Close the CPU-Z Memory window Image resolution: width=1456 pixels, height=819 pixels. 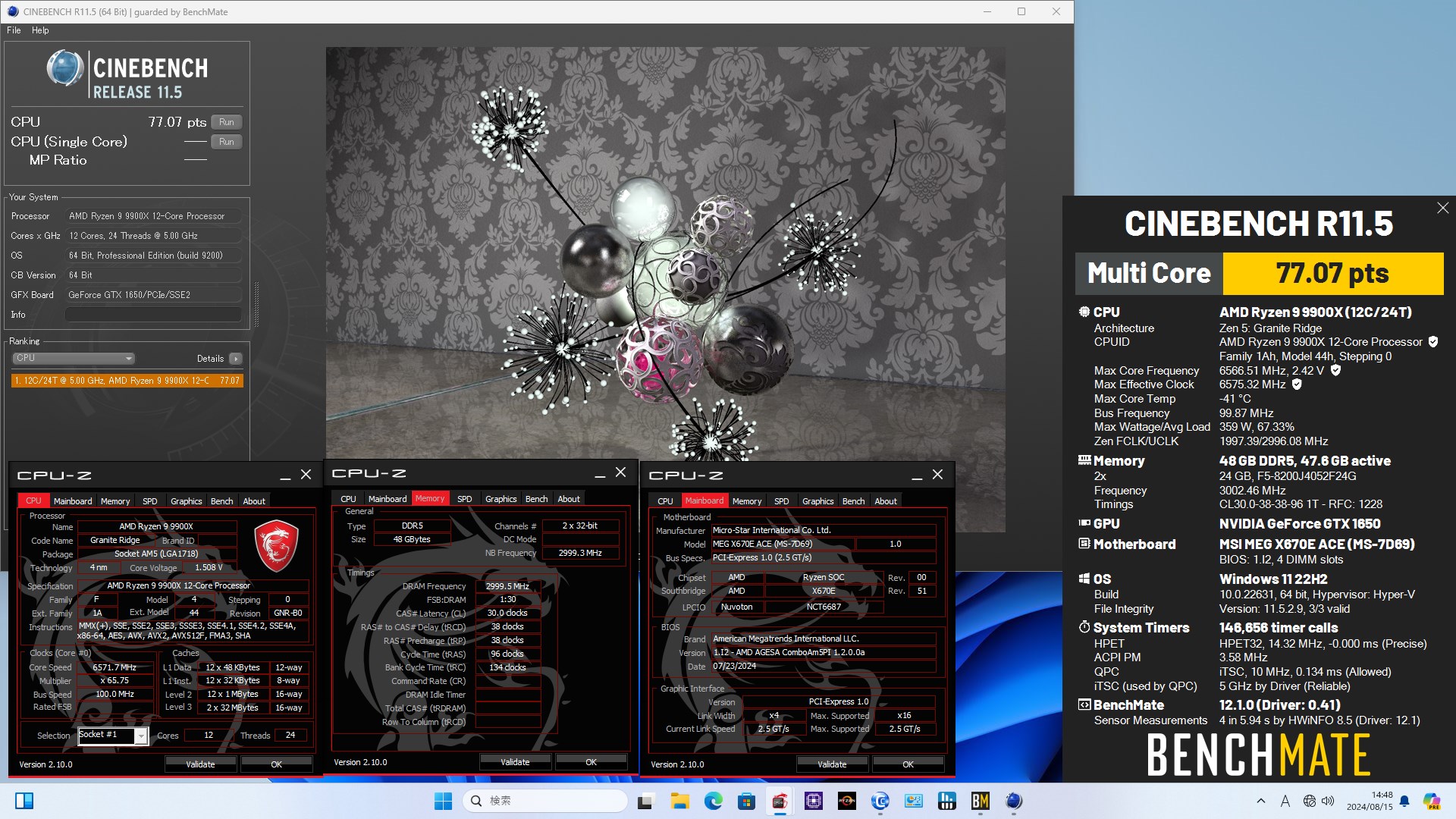620,472
